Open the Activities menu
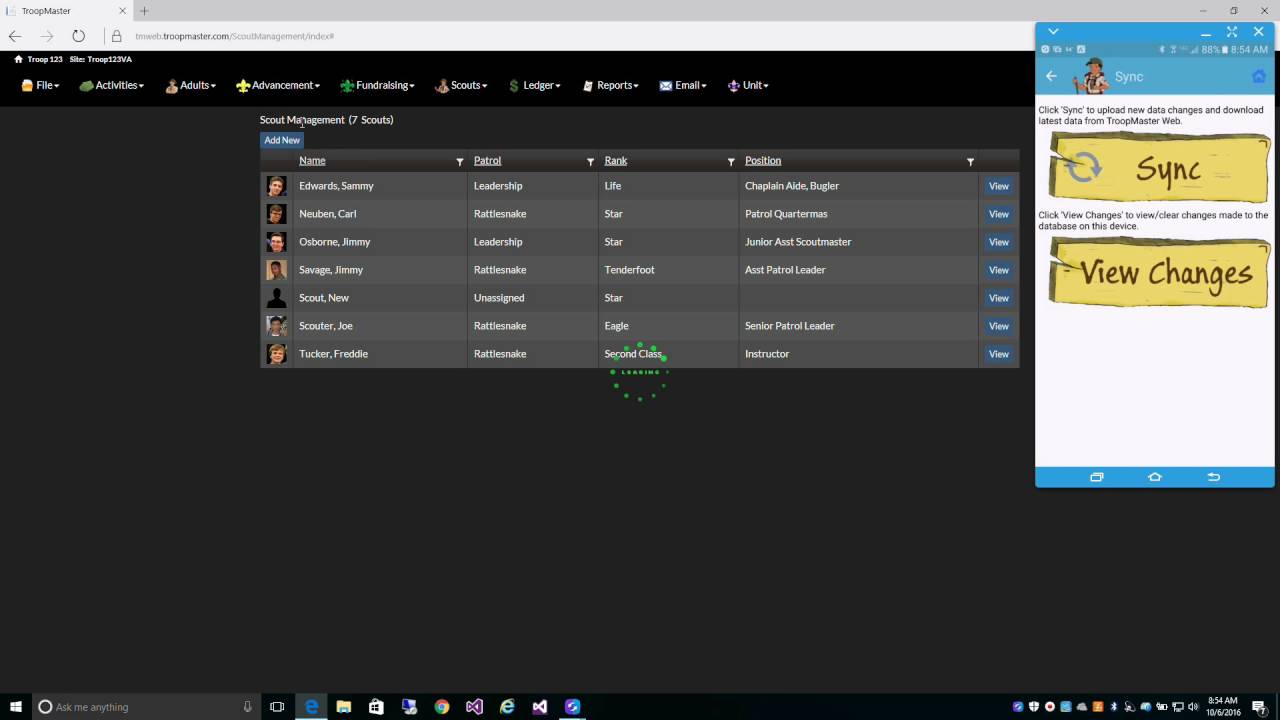 pyautogui.click(x=111, y=86)
